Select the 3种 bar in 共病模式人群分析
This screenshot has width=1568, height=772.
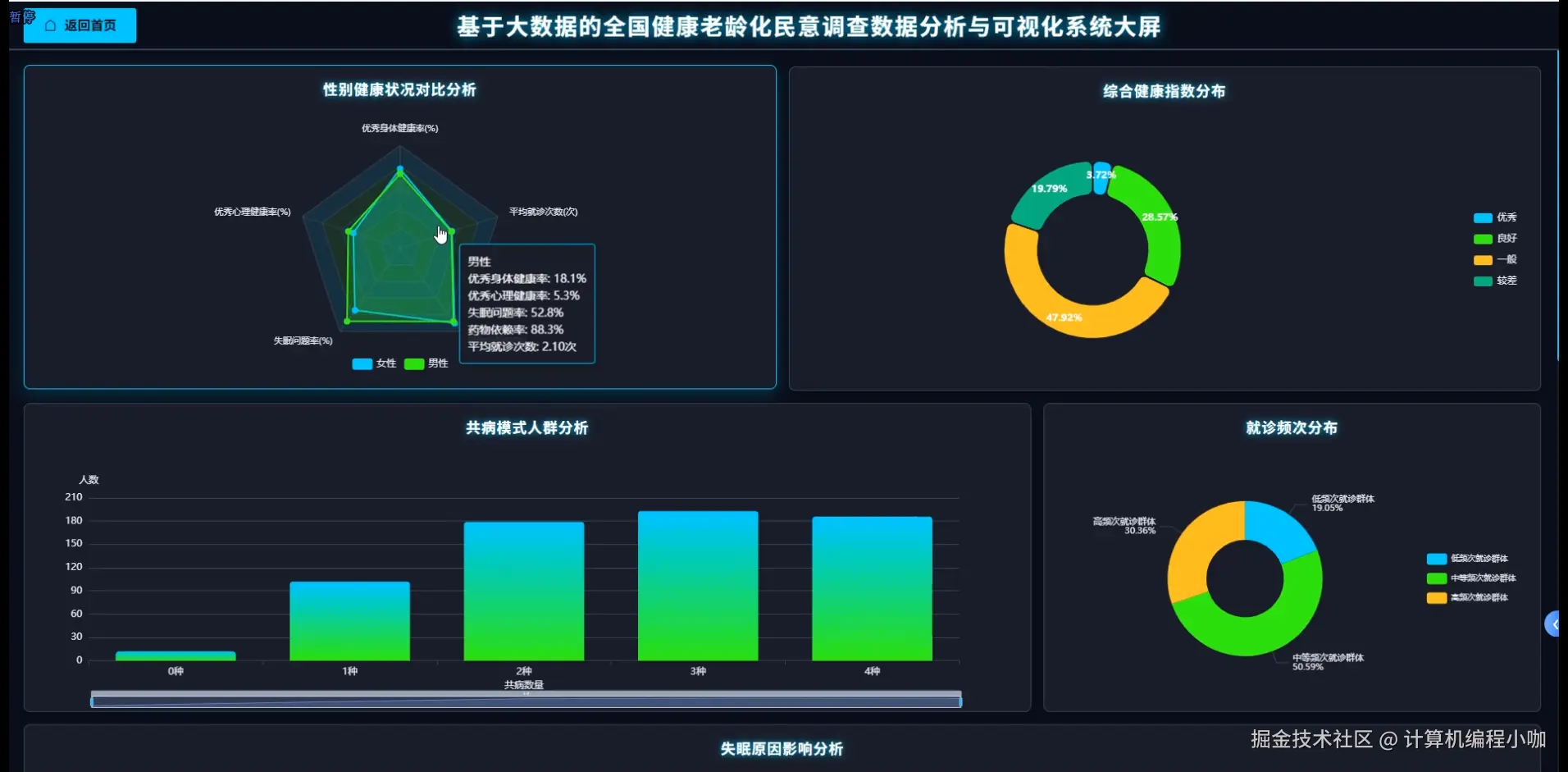[698, 586]
